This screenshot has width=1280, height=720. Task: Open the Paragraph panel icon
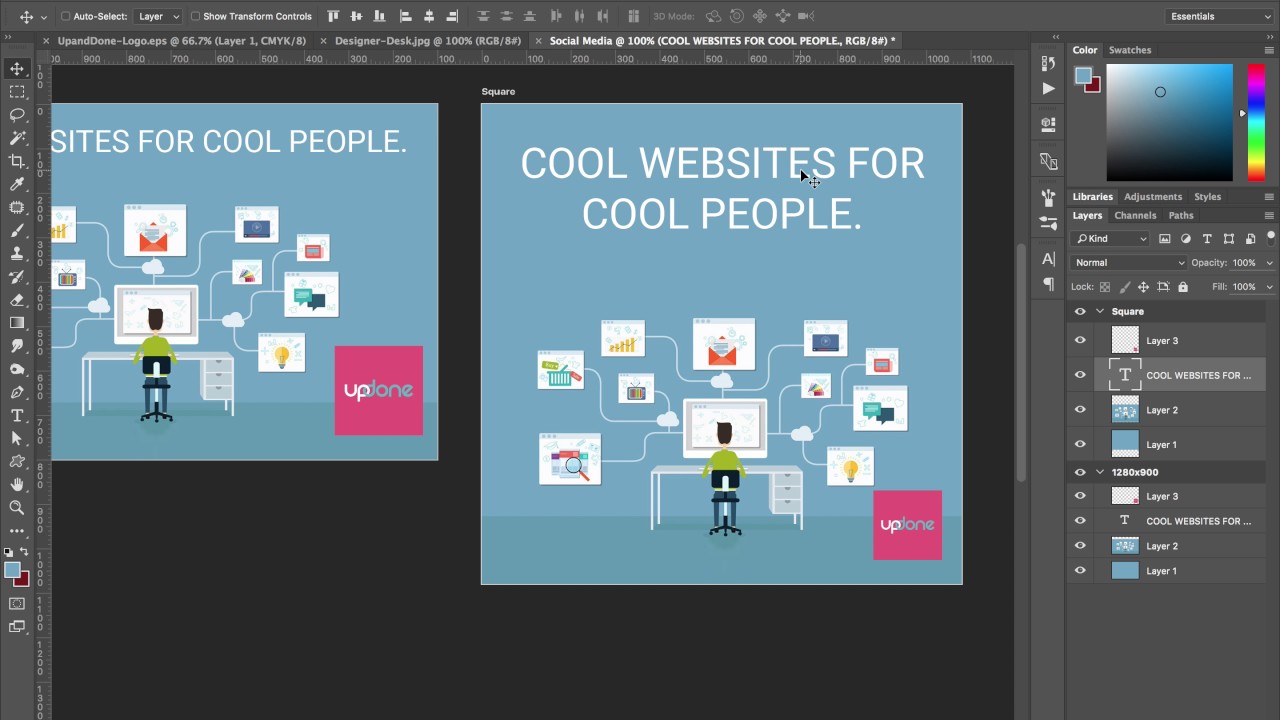(1048, 284)
